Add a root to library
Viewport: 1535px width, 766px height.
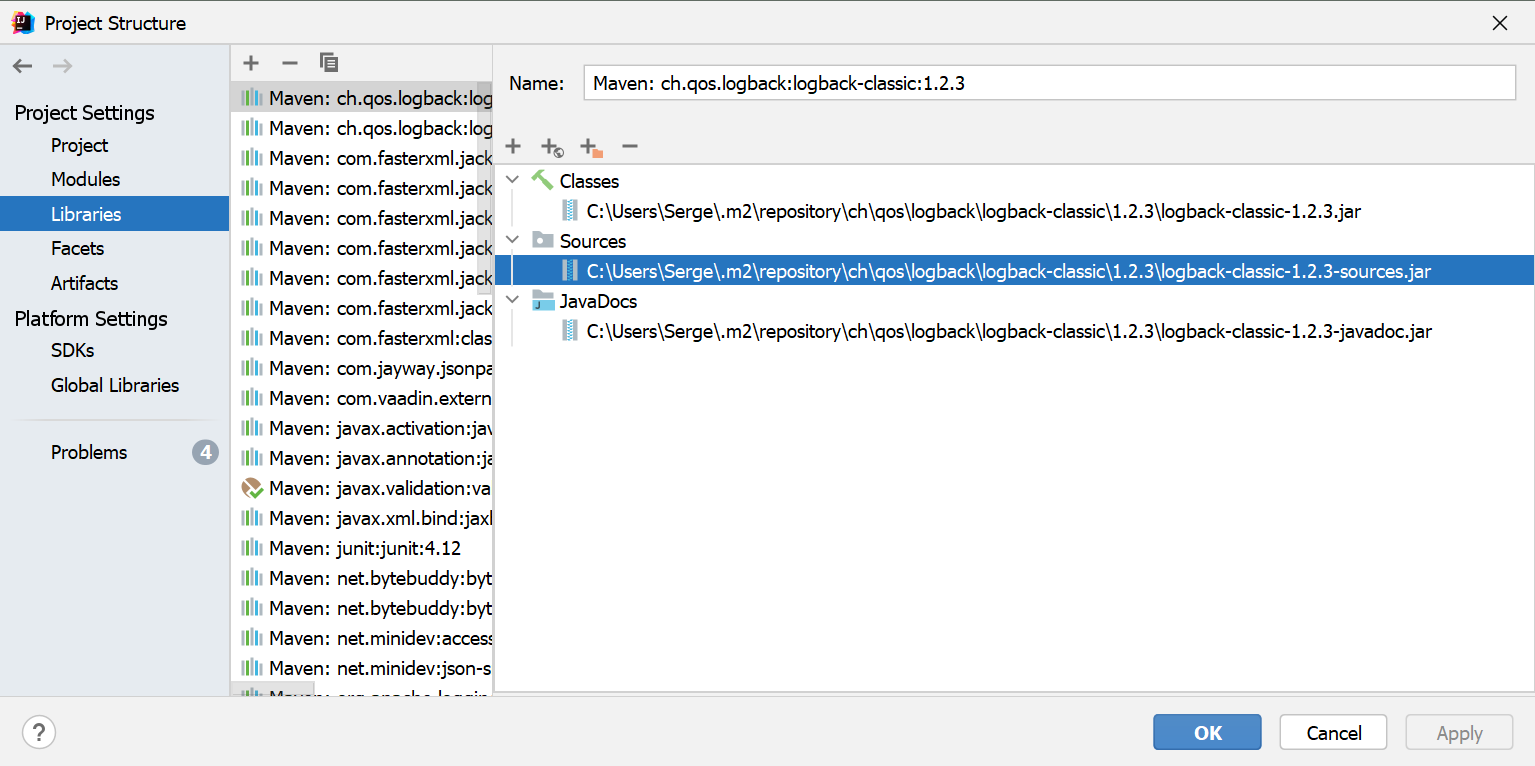click(513, 147)
